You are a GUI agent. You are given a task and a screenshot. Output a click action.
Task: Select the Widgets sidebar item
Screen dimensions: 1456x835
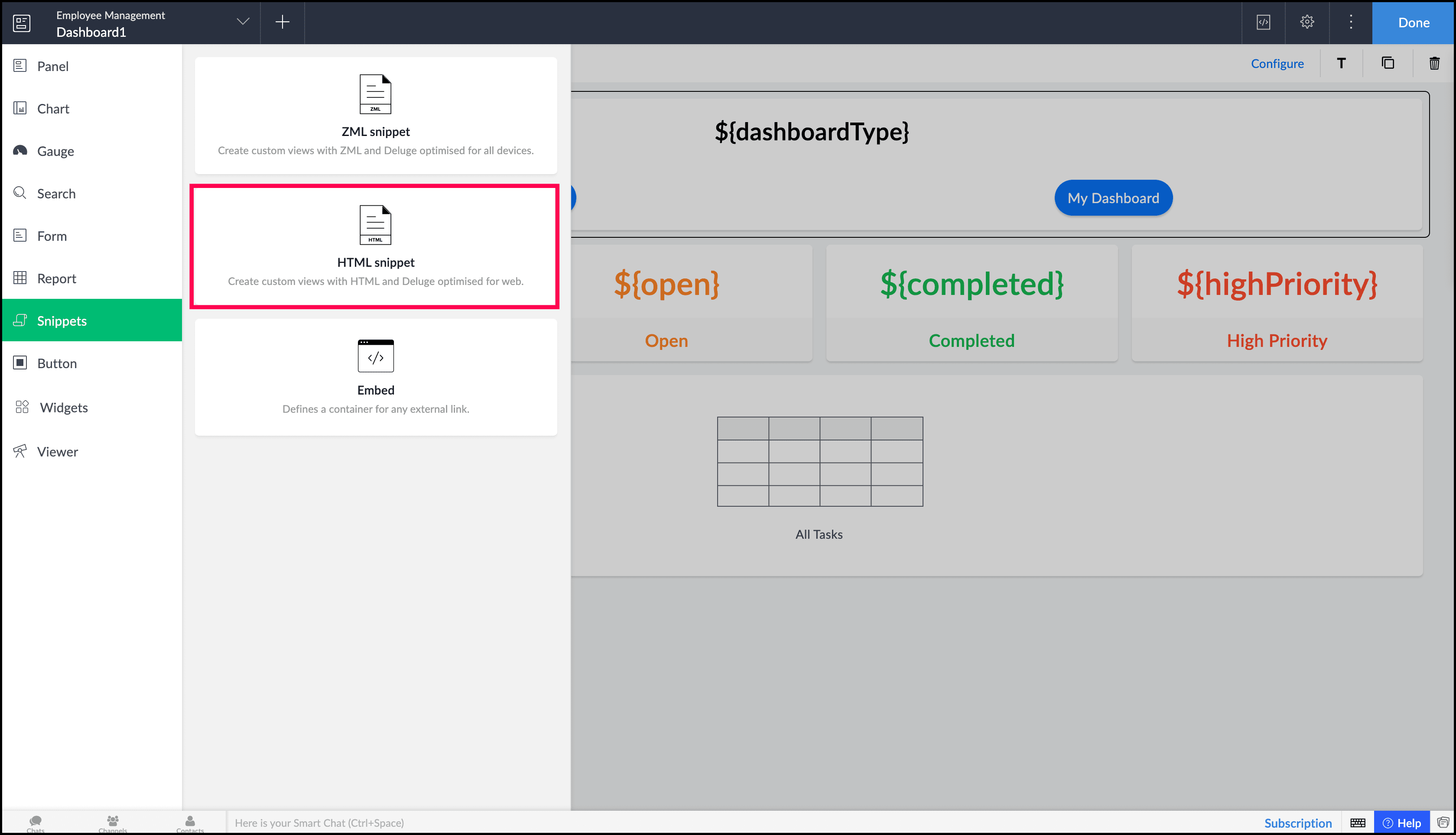(x=63, y=408)
